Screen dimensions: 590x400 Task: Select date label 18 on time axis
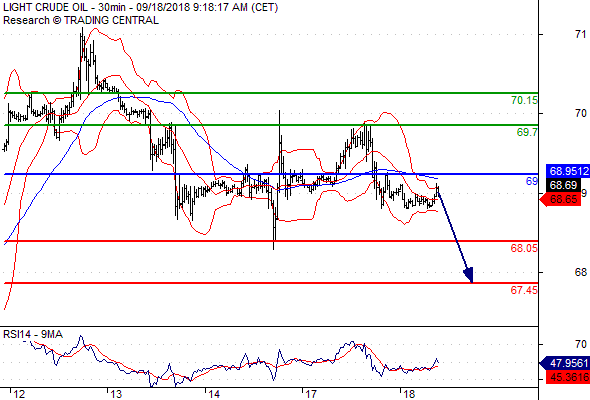tap(409, 394)
